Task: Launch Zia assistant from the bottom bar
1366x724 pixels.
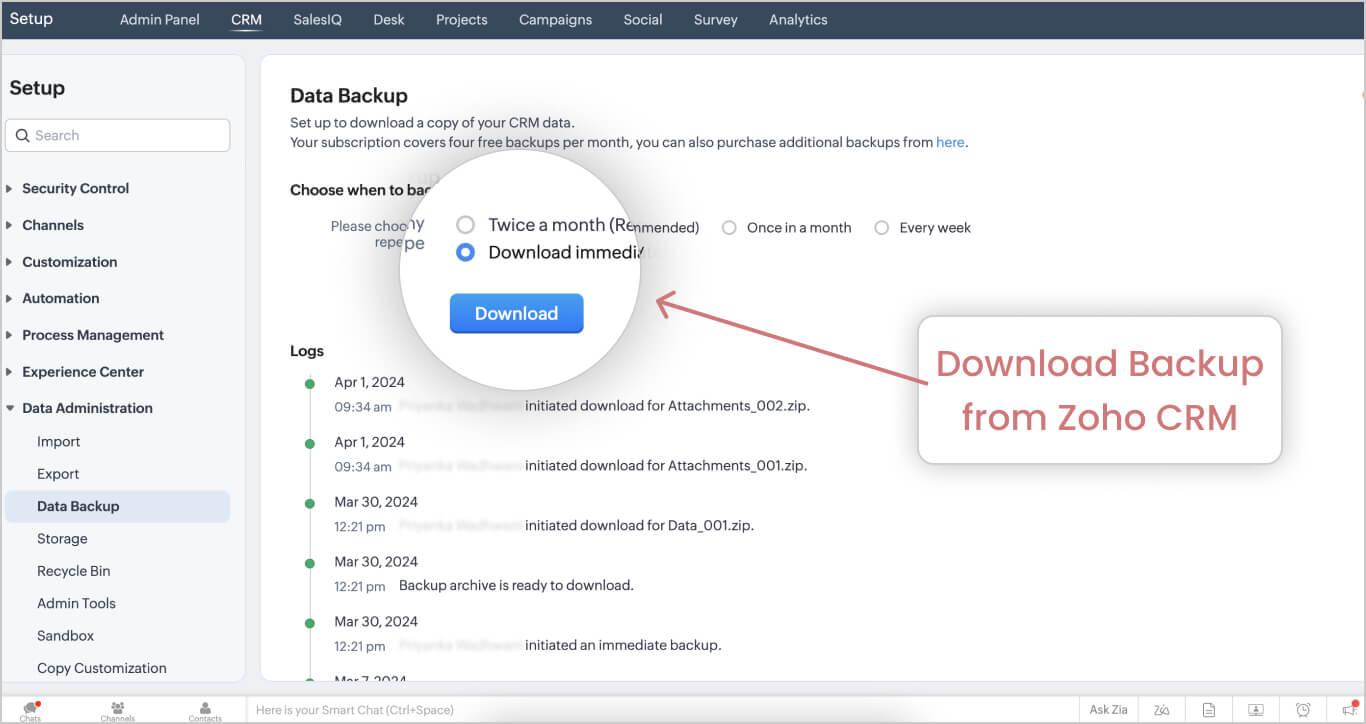Action: click(x=1107, y=709)
